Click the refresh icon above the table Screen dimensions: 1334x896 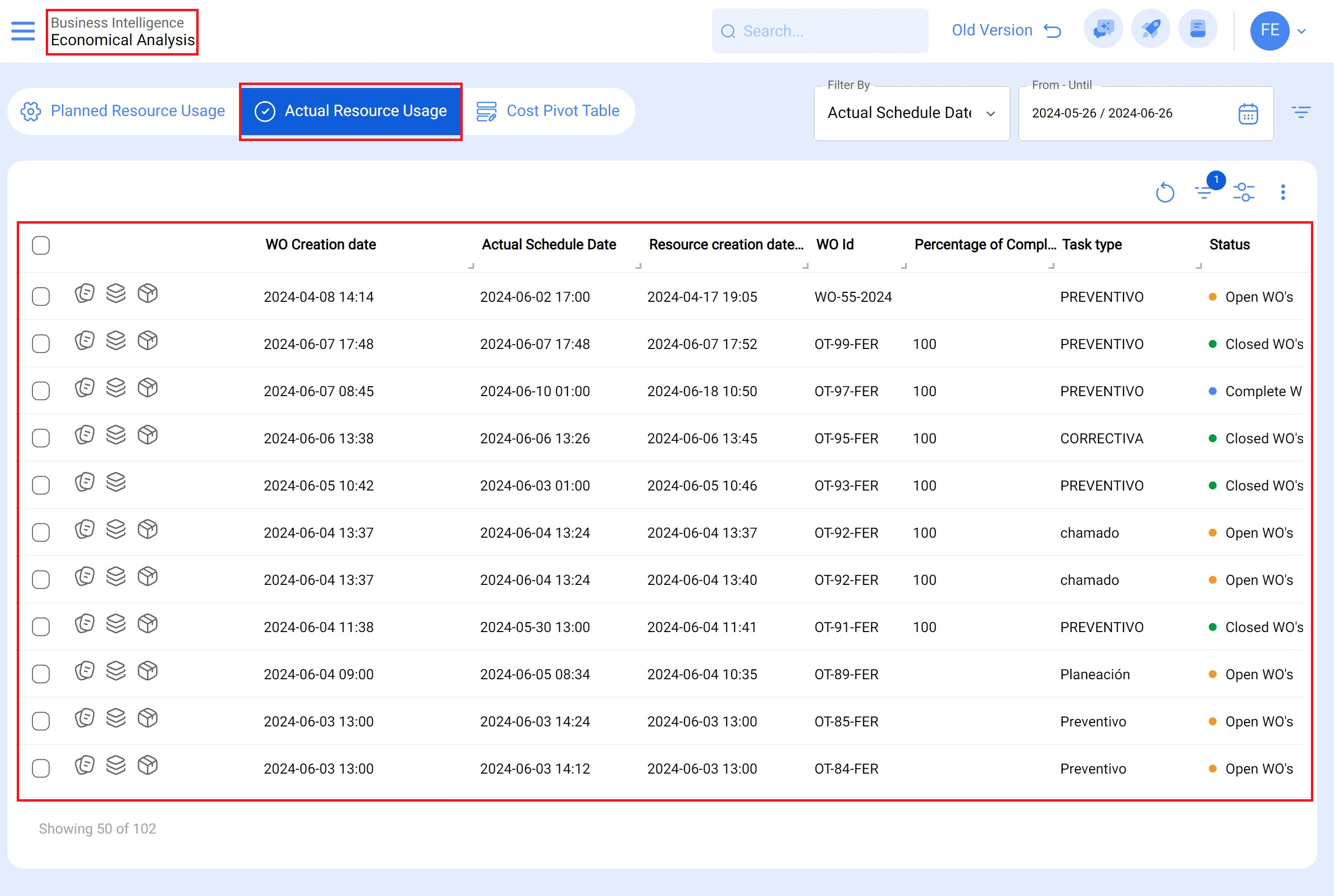click(x=1165, y=193)
